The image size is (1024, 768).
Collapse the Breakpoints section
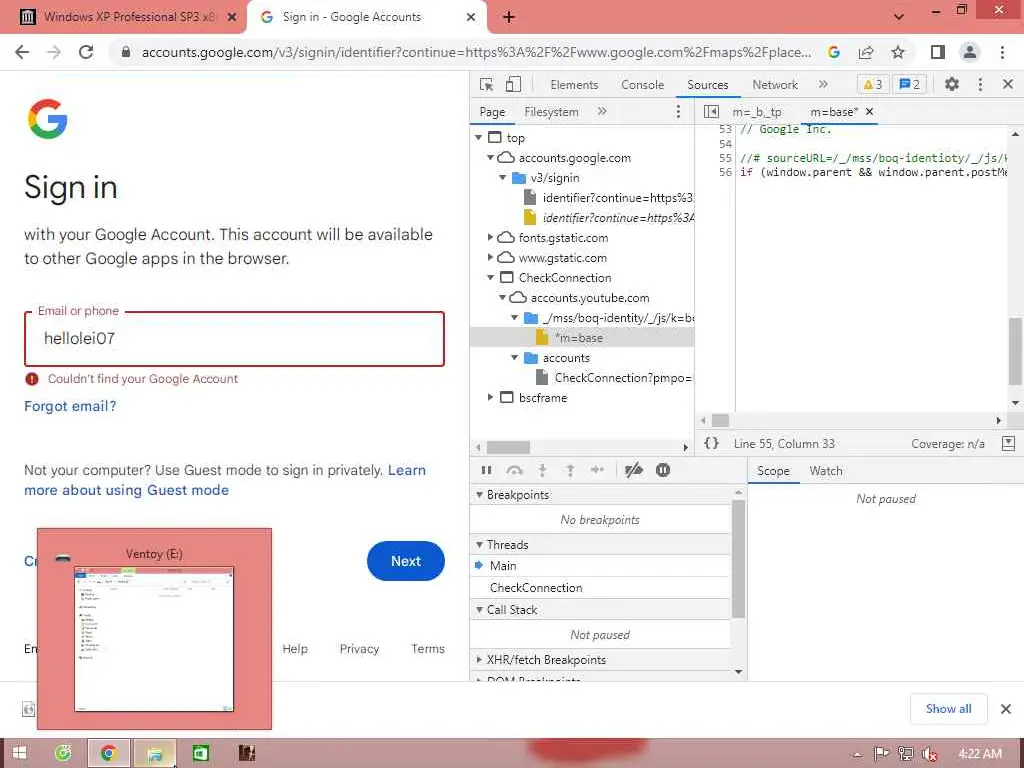coord(480,494)
